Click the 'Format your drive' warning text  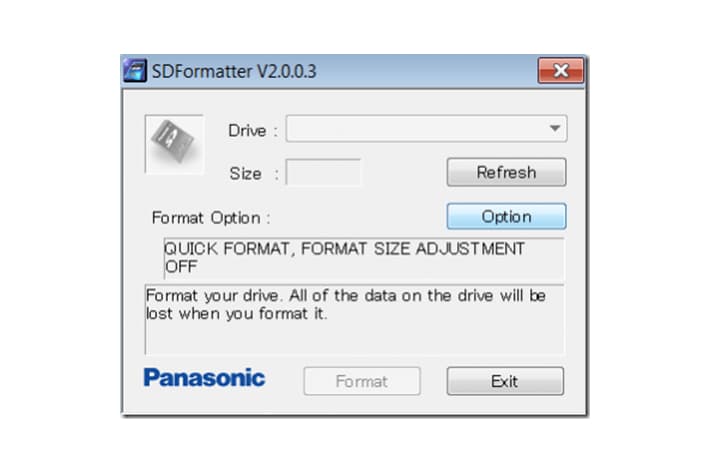346,304
